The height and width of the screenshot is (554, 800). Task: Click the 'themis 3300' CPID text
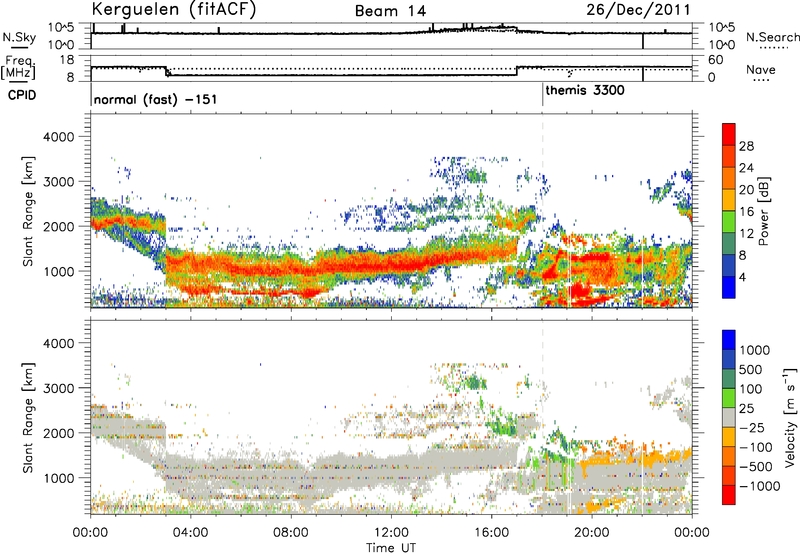(x=585, y=90)
